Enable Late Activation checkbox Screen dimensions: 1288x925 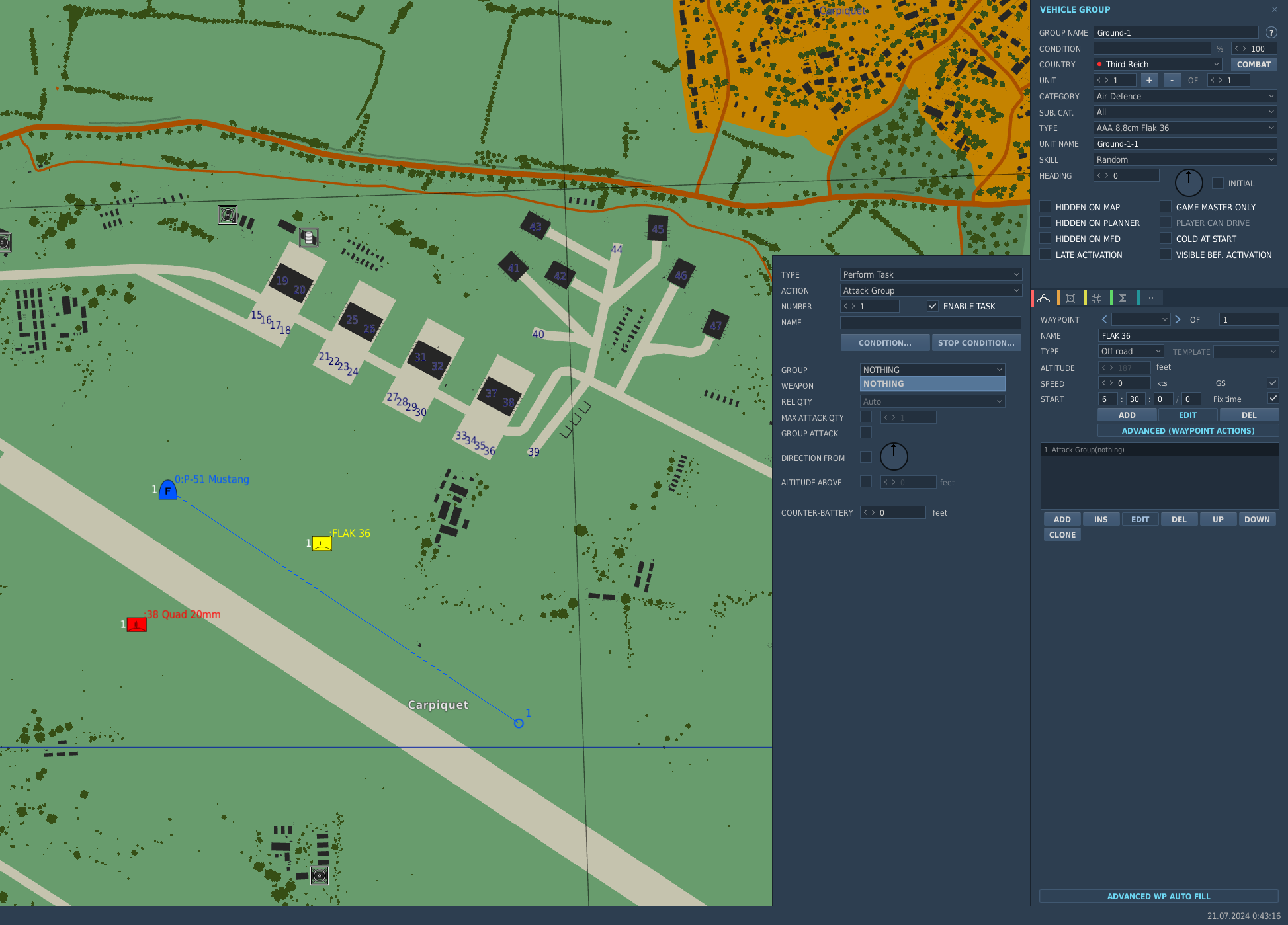[1045, 255]
